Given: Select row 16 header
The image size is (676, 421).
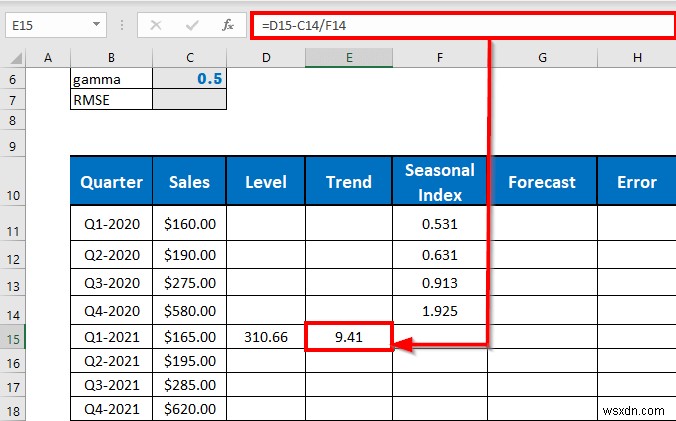Looking at the screenshot, I should (x=13, y=363).
